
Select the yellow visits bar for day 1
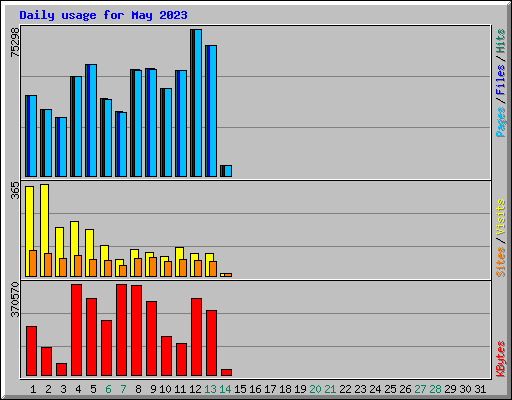coord(29,231)
